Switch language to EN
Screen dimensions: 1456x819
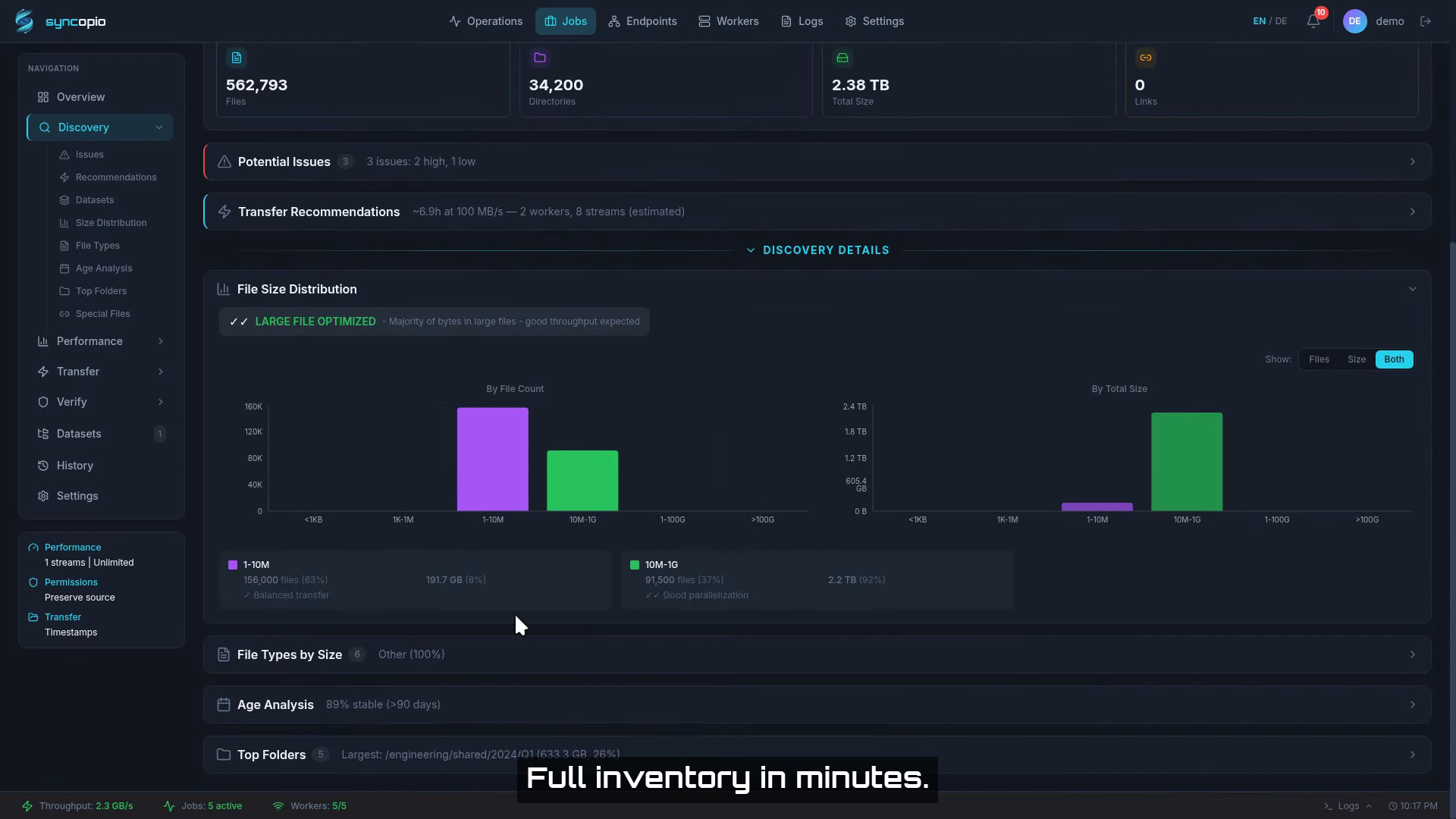click(x=1259, y=21)
